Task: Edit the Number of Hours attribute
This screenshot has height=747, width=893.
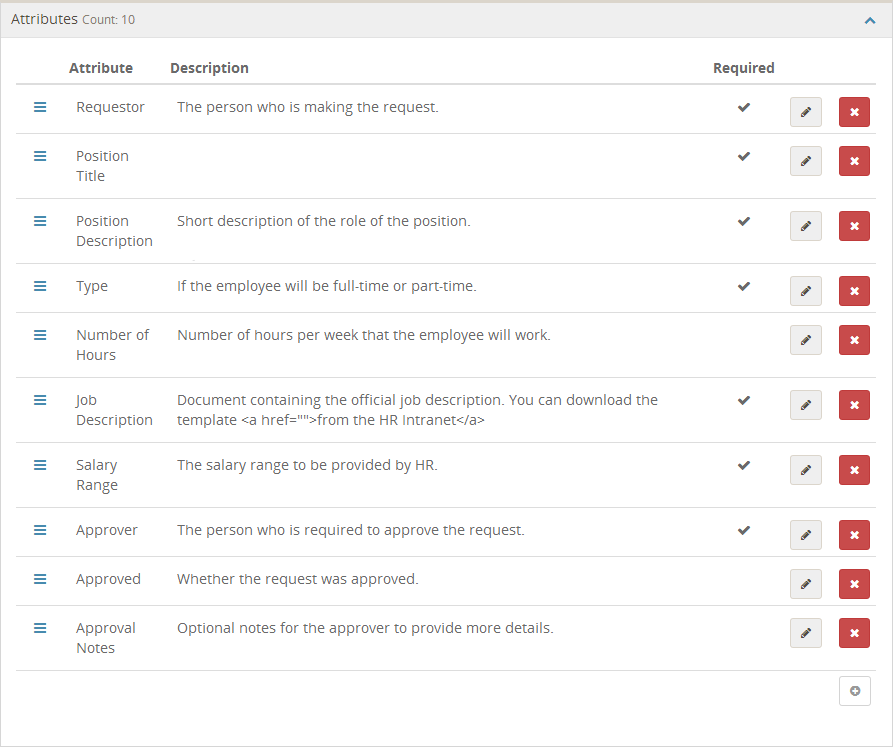Action: click(x=805, y=340)
